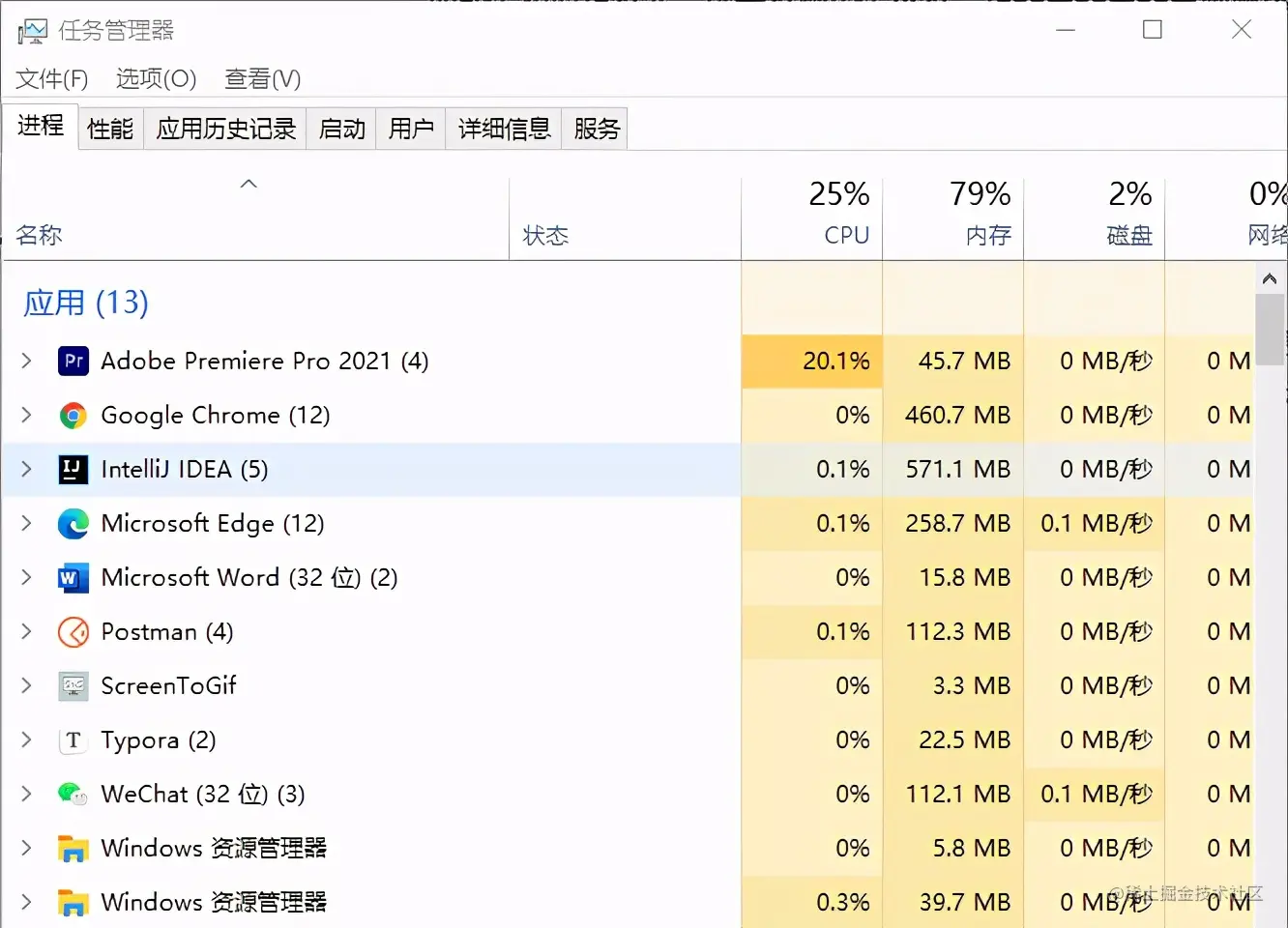Screen dimensions: 1288x928
Task: Switch to the 进程 tab
Action: pos(41,126)
